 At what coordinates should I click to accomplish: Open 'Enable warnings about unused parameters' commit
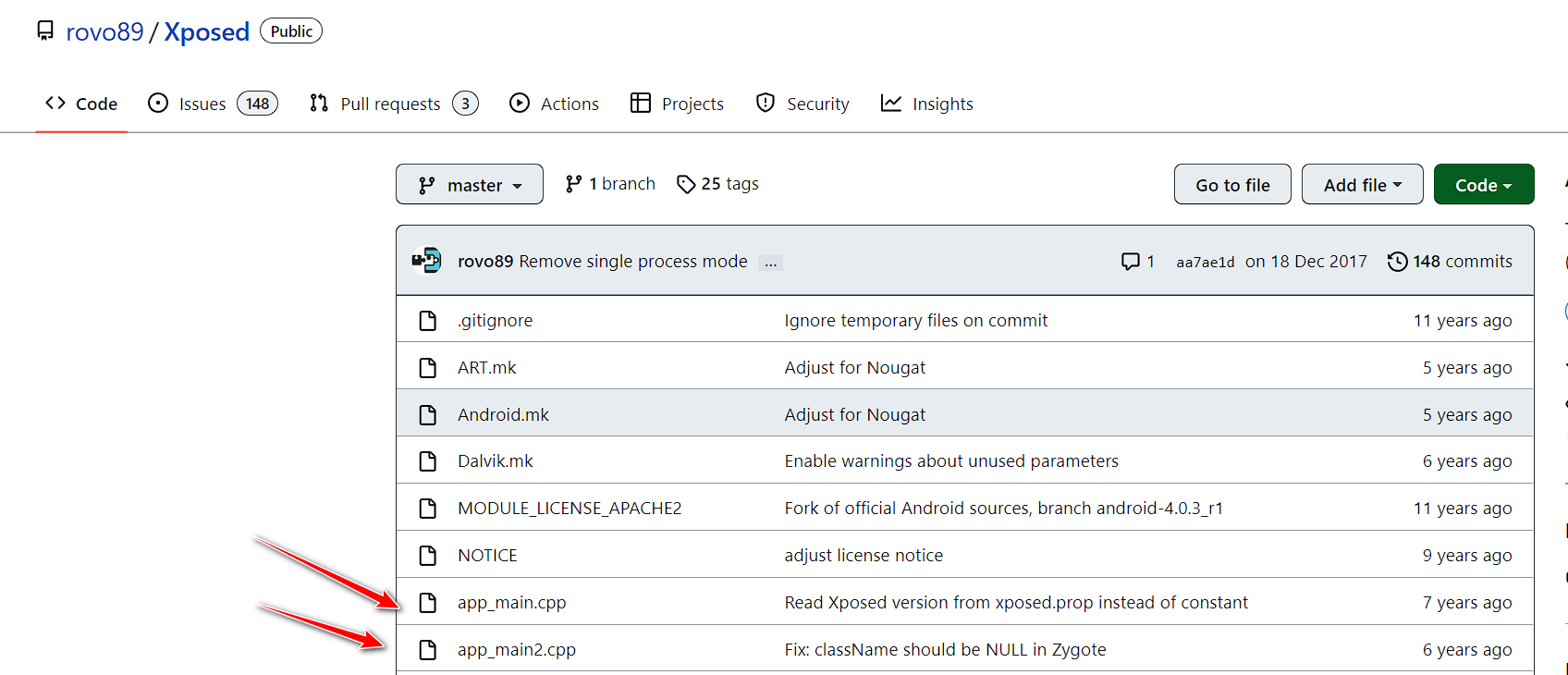tap(951, 461)
